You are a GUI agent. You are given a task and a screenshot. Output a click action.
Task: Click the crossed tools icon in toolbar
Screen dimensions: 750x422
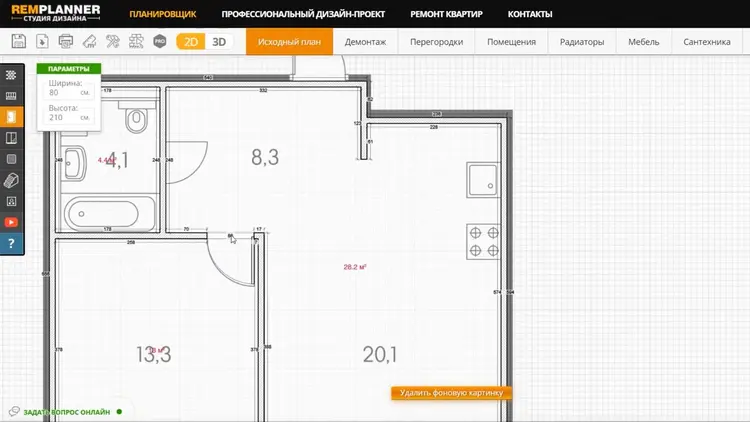112,42
